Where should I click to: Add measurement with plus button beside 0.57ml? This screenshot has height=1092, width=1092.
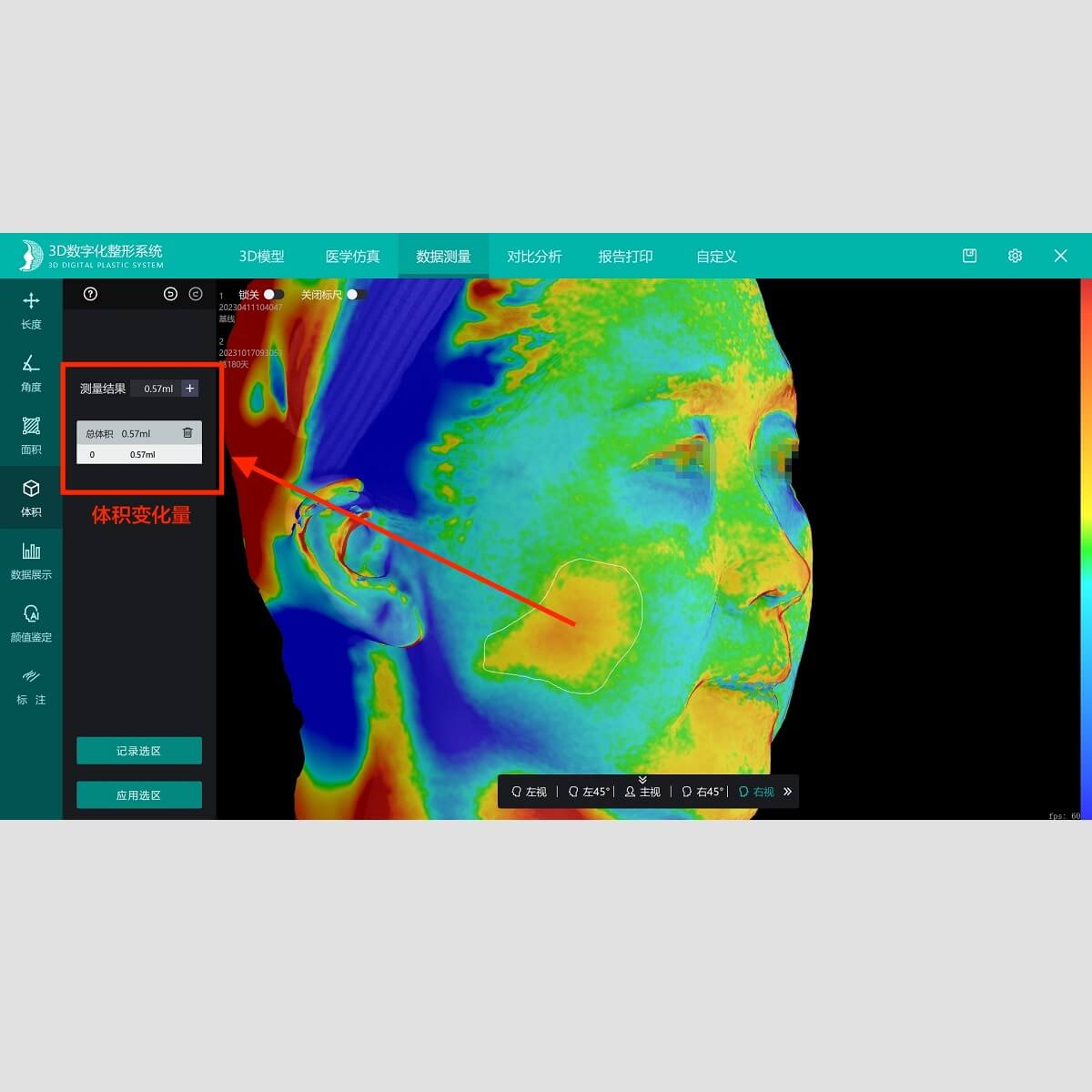190,389
